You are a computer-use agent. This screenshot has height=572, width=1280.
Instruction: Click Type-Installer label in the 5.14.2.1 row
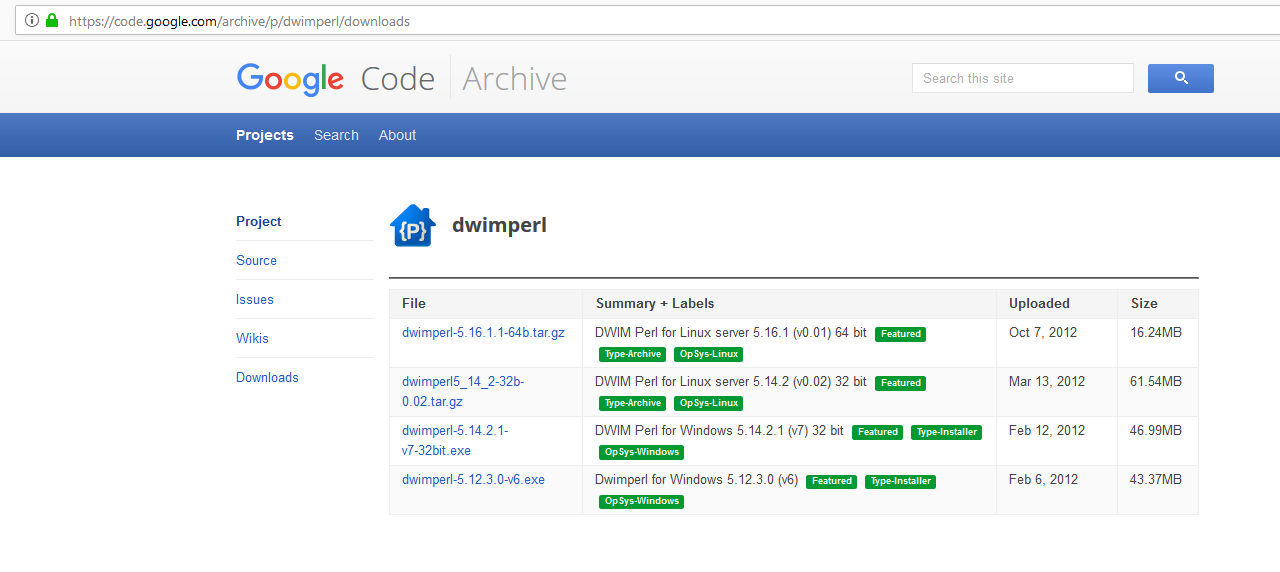[x=946, y=432]
